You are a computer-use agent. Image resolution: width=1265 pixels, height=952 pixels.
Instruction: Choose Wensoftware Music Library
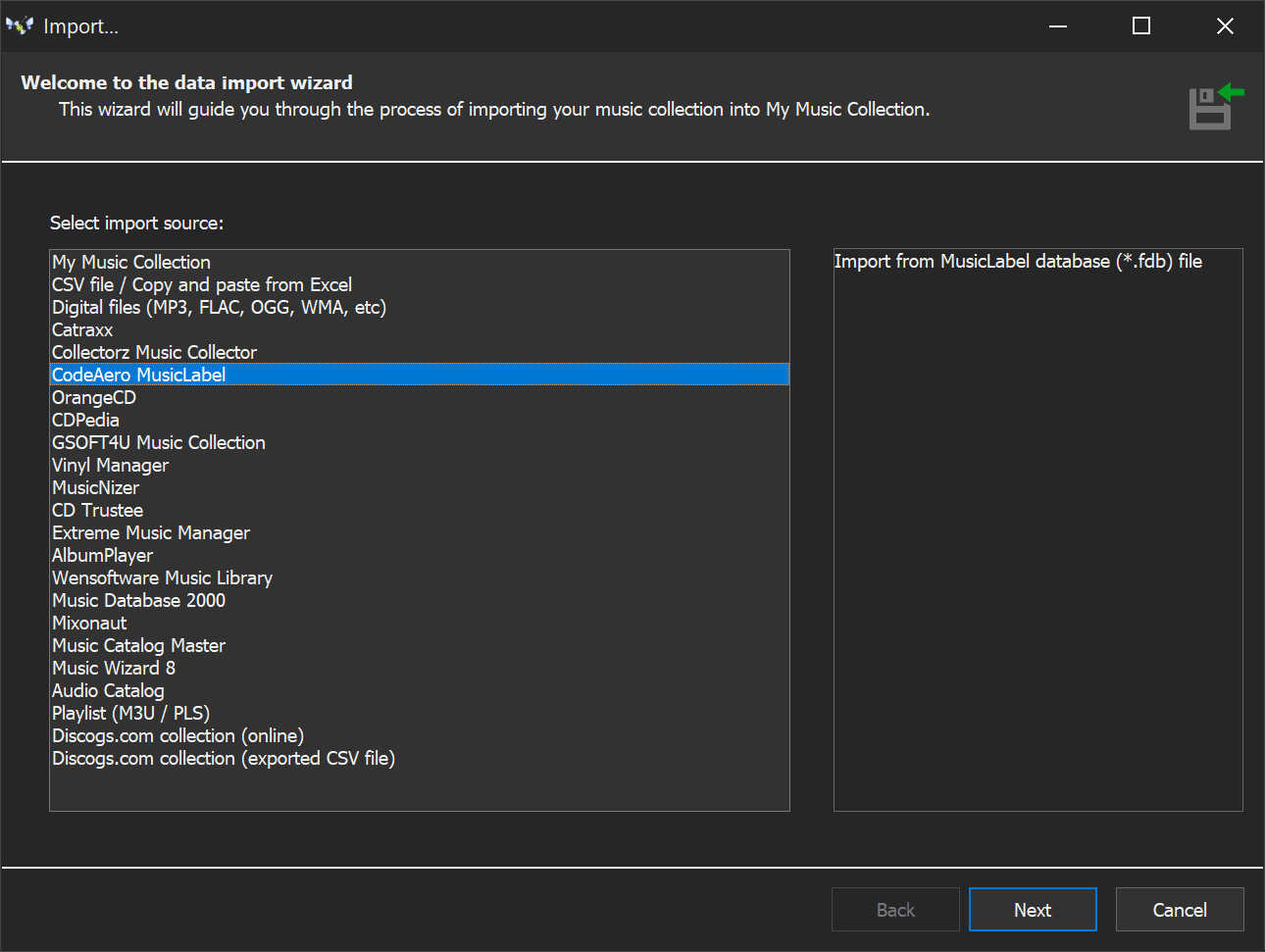click(x=420, y=577)
